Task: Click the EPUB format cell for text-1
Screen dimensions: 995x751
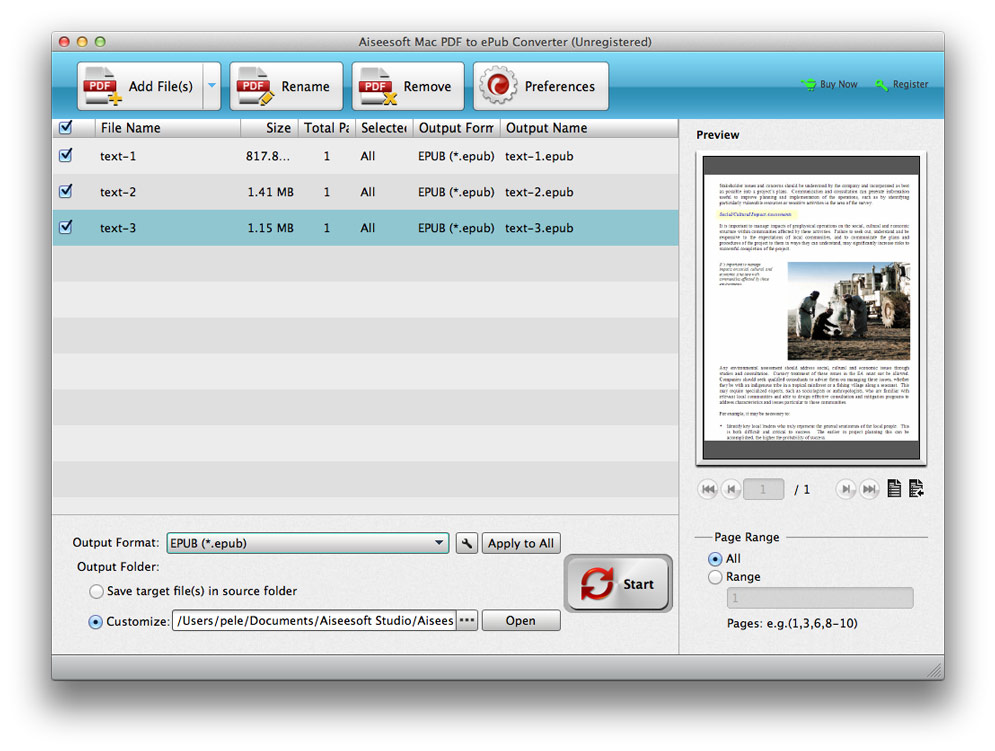Action: 456,156
